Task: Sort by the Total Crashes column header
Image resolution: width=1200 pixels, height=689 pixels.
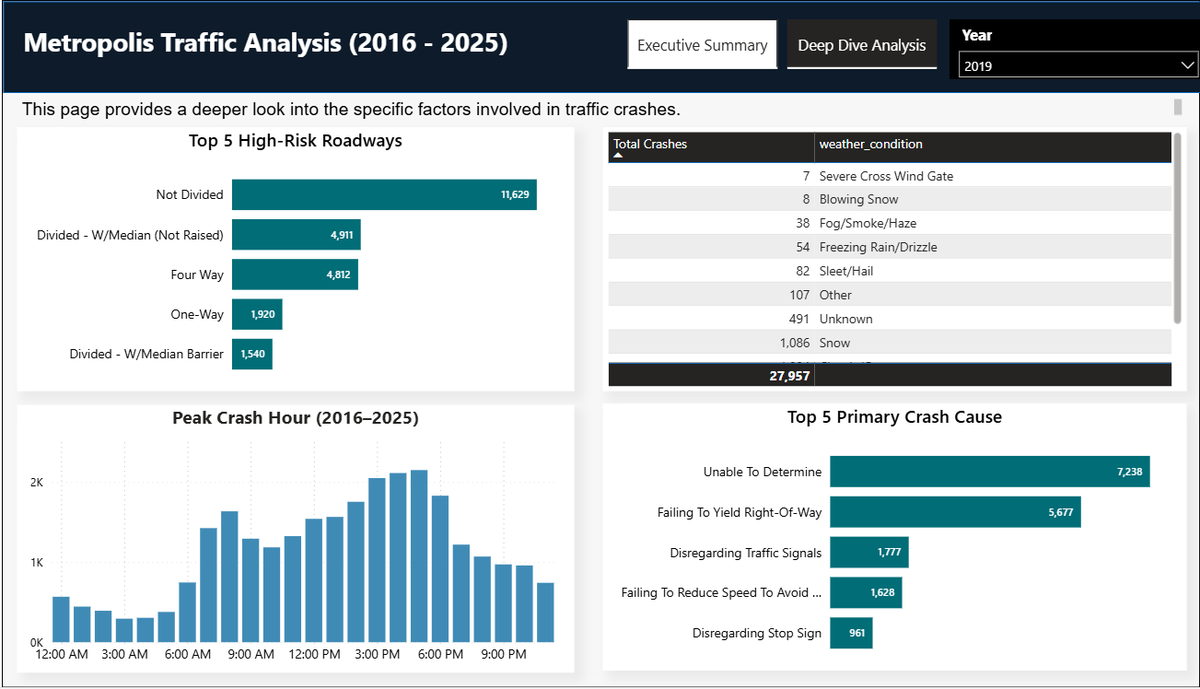Action: 650,145
